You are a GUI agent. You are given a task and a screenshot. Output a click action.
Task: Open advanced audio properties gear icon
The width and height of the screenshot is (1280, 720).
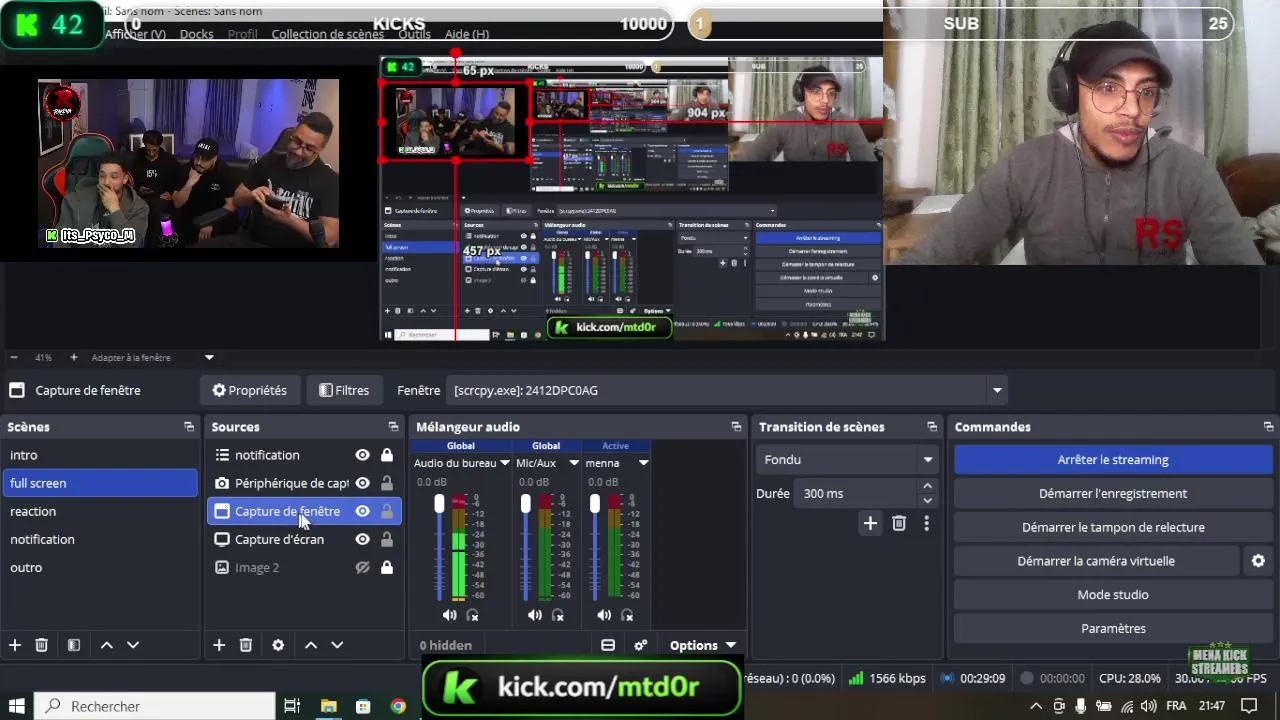(x=640, y=645)
